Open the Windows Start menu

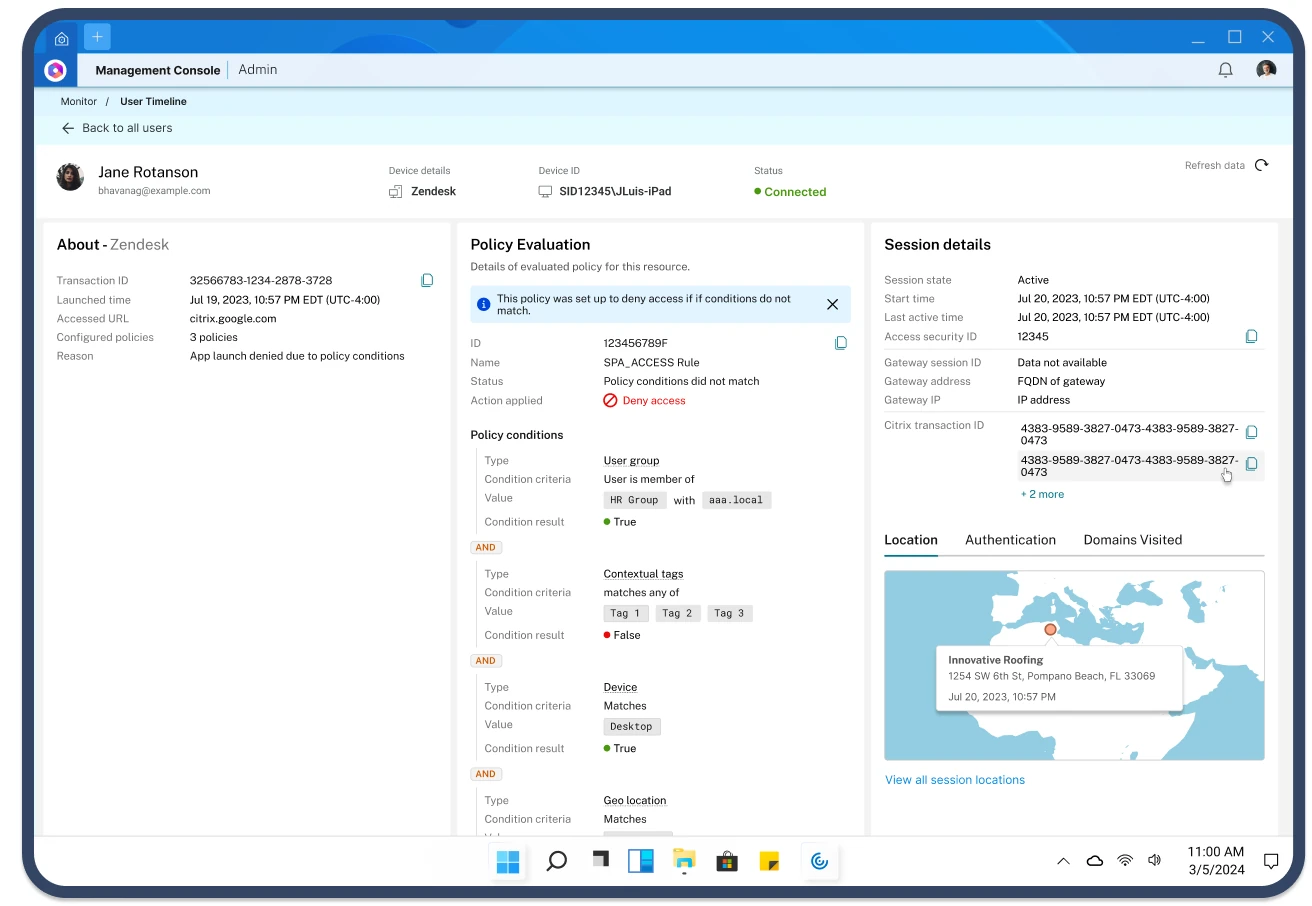[x=508, y=861]
